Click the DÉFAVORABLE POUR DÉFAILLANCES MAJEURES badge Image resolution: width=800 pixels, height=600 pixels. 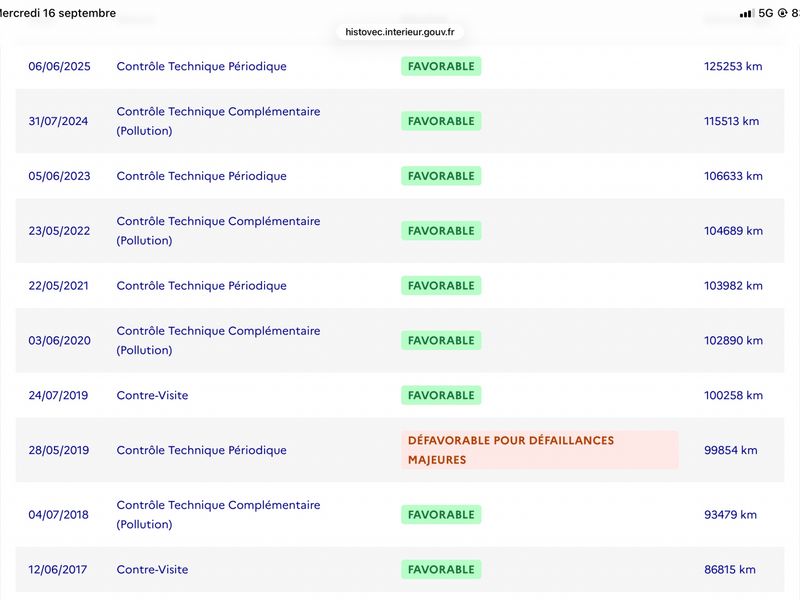539,449
